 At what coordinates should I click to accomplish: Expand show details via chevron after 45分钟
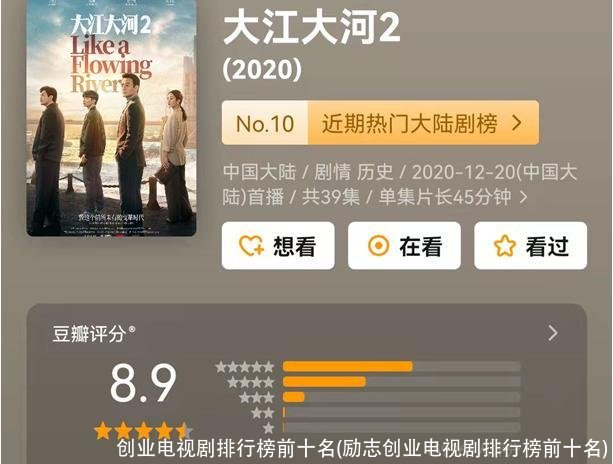point(523,197)
